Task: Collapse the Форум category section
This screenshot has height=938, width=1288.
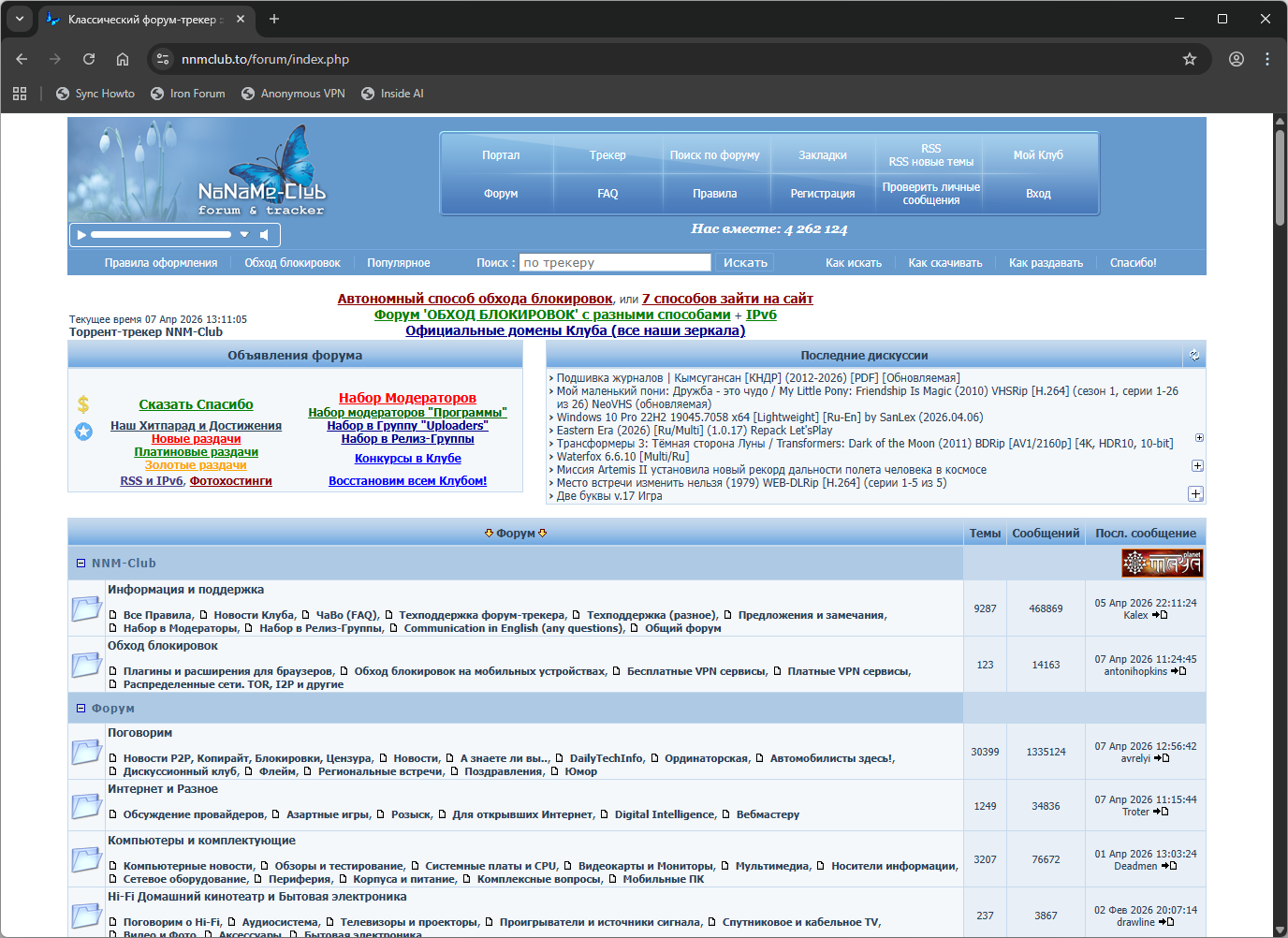Action: [80, 709]
